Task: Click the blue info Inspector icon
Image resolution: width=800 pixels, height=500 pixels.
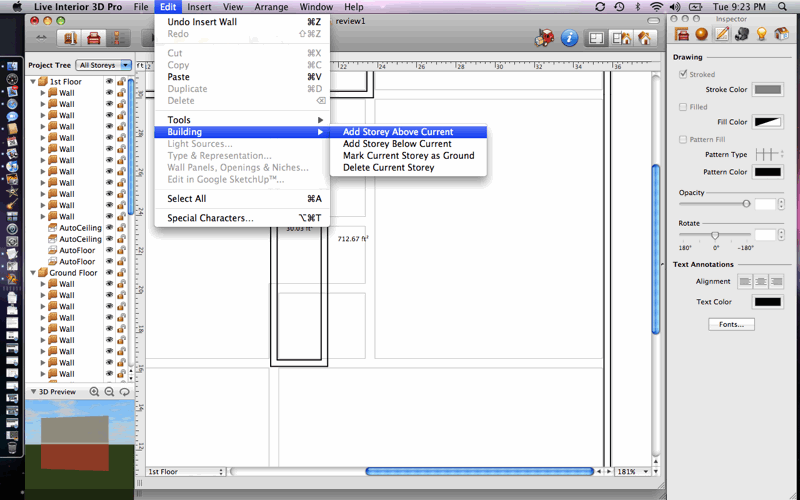Action: [x=569, y=38]
